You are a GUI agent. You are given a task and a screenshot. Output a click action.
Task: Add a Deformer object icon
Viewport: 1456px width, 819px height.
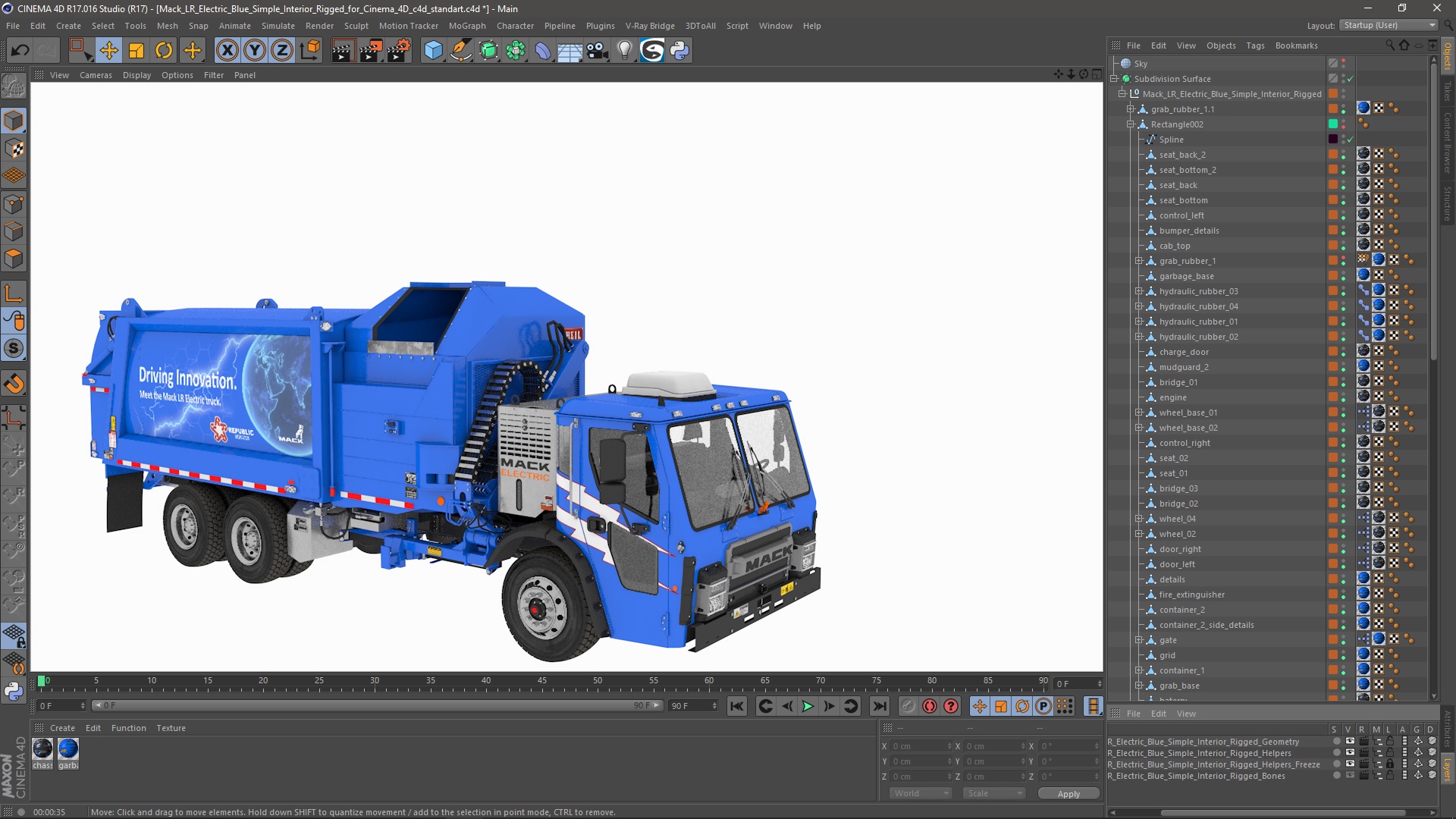[x=543, y=51]
